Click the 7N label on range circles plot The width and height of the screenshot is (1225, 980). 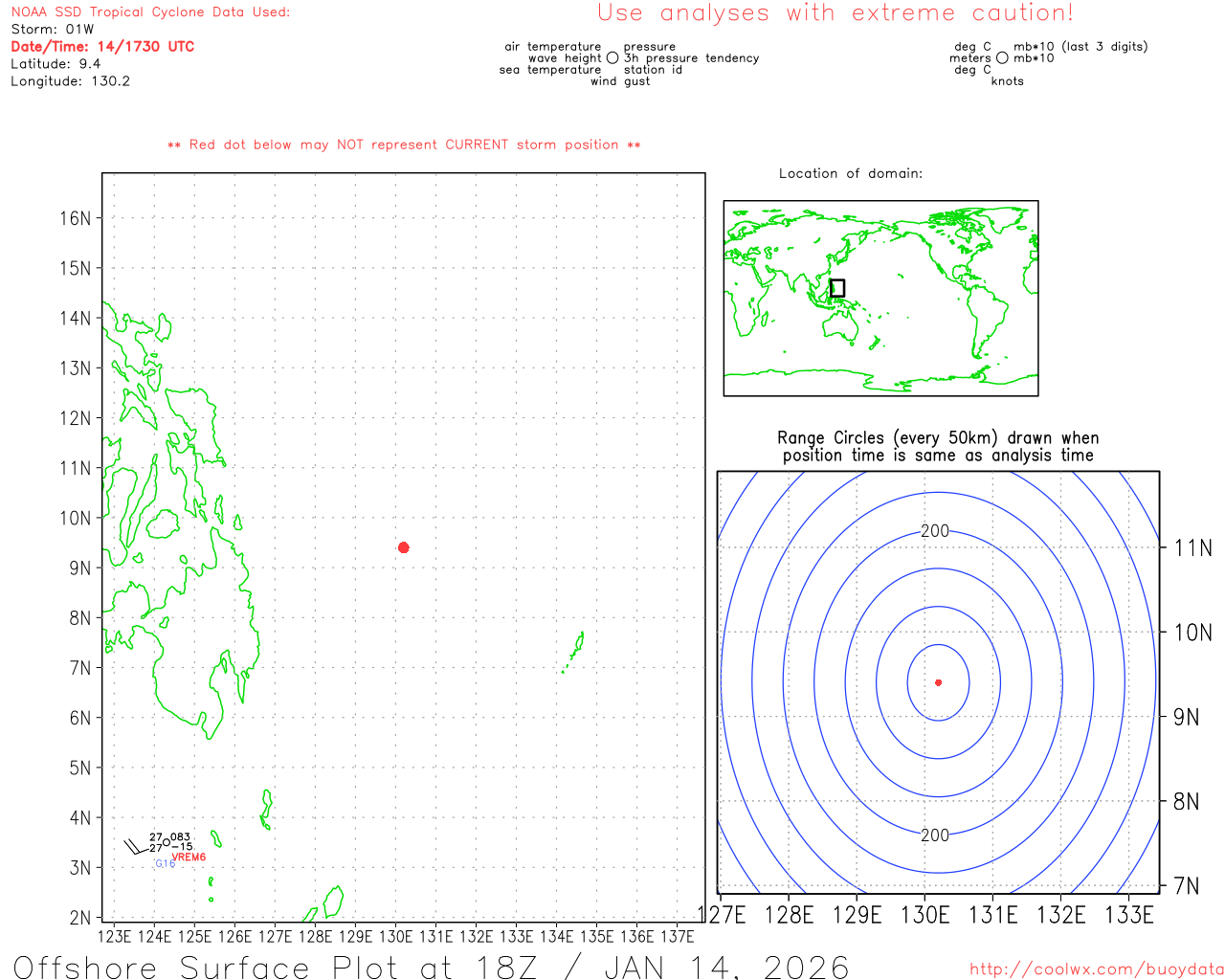(x=1187, y=886)
